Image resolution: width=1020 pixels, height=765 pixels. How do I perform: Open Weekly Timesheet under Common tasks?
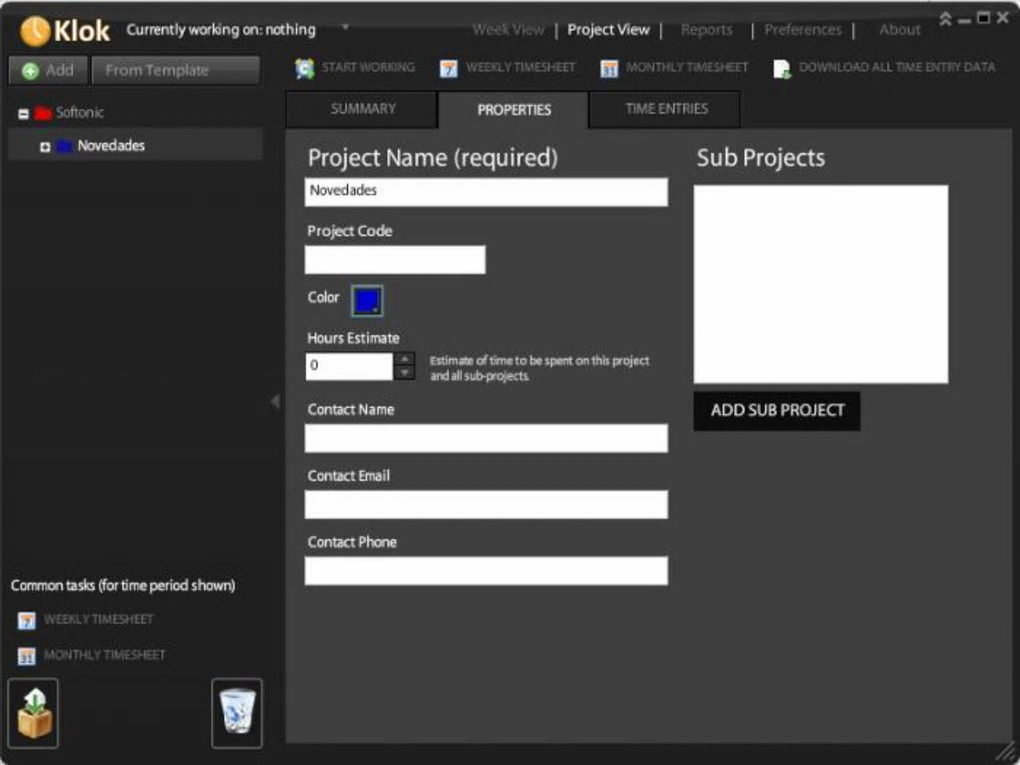tap(86, 620)
